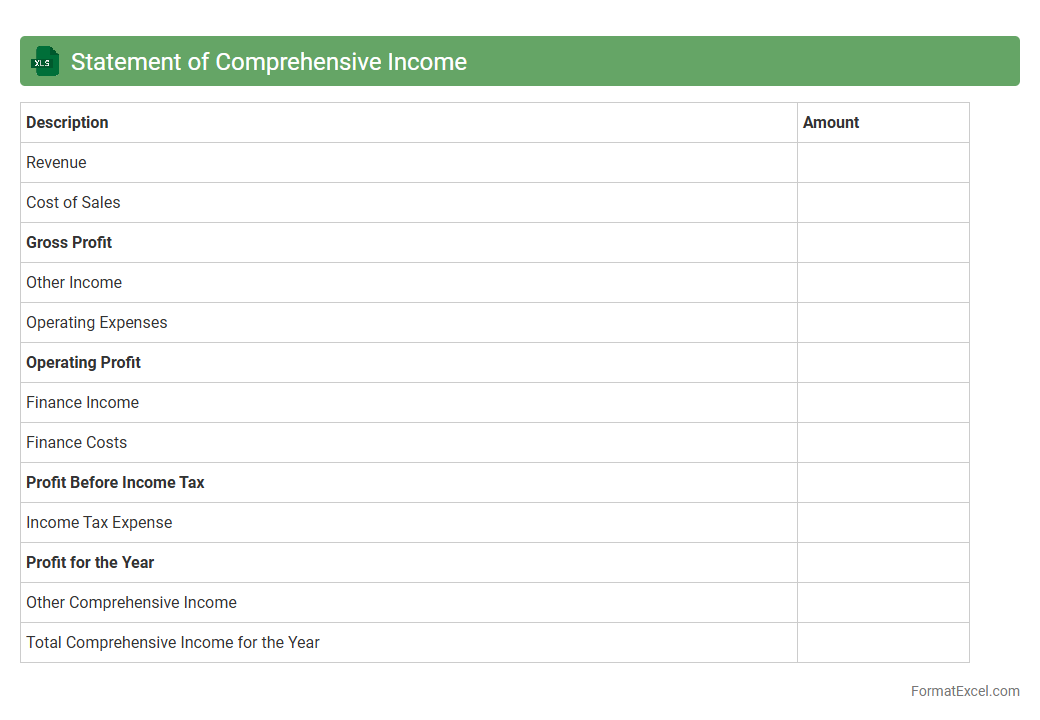
Task: Select the Finance Income row label
Action: (x=82, y=402)
